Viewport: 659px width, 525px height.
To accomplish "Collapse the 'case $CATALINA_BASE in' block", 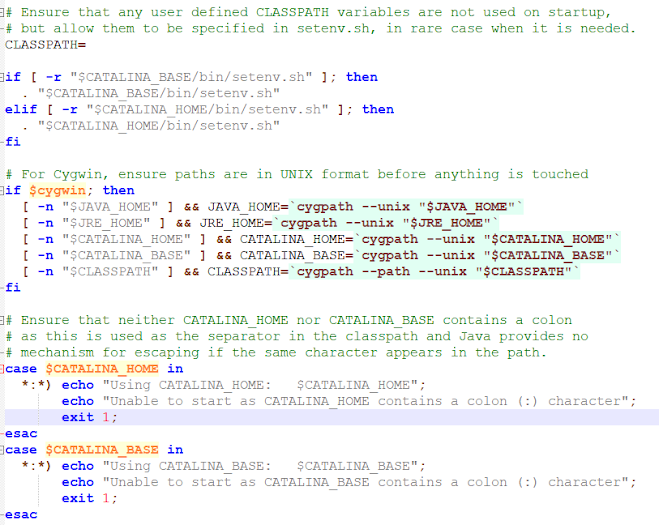I will coord(4,450).
